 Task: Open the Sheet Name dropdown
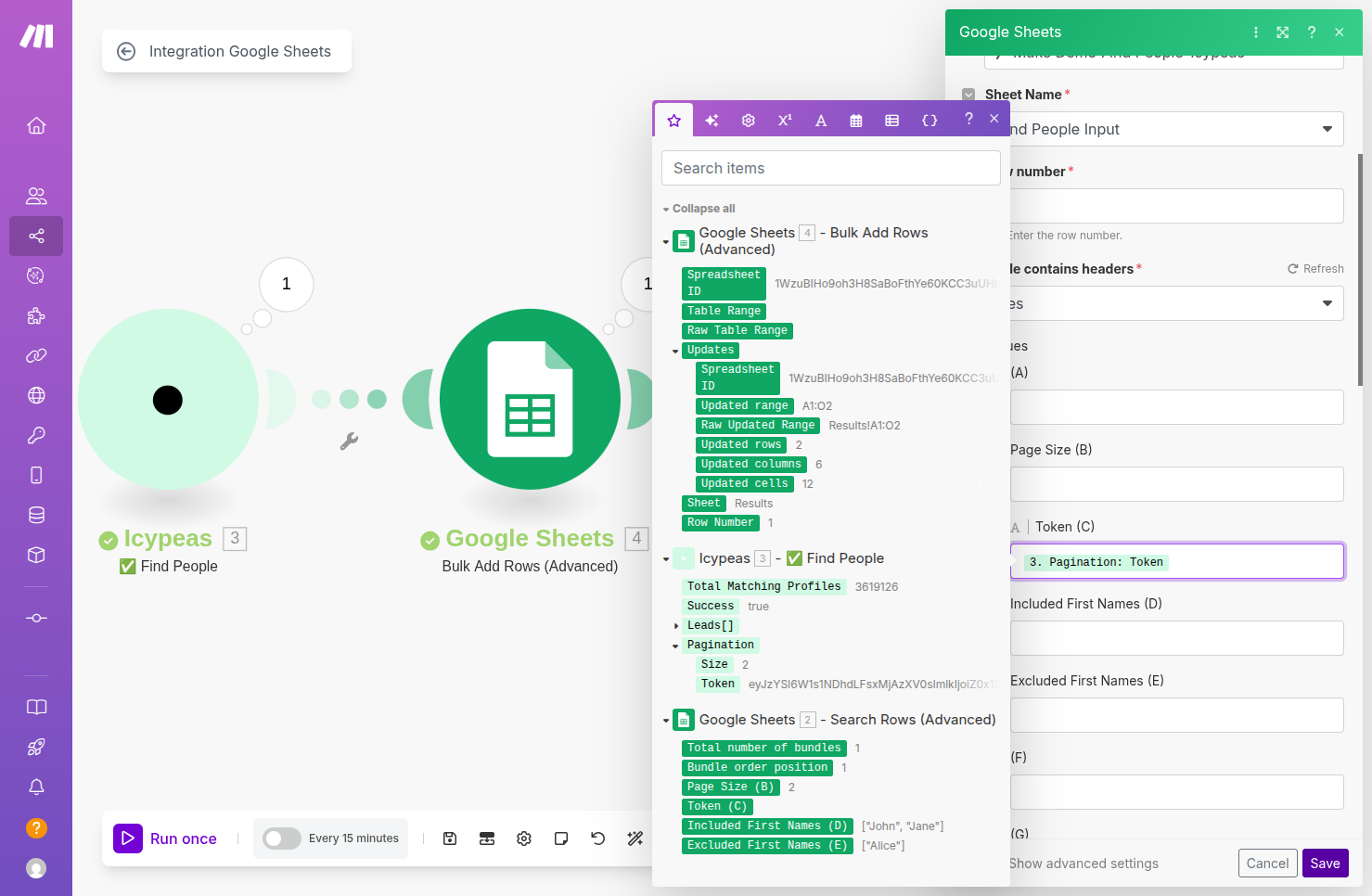(x=1176, y=129)
